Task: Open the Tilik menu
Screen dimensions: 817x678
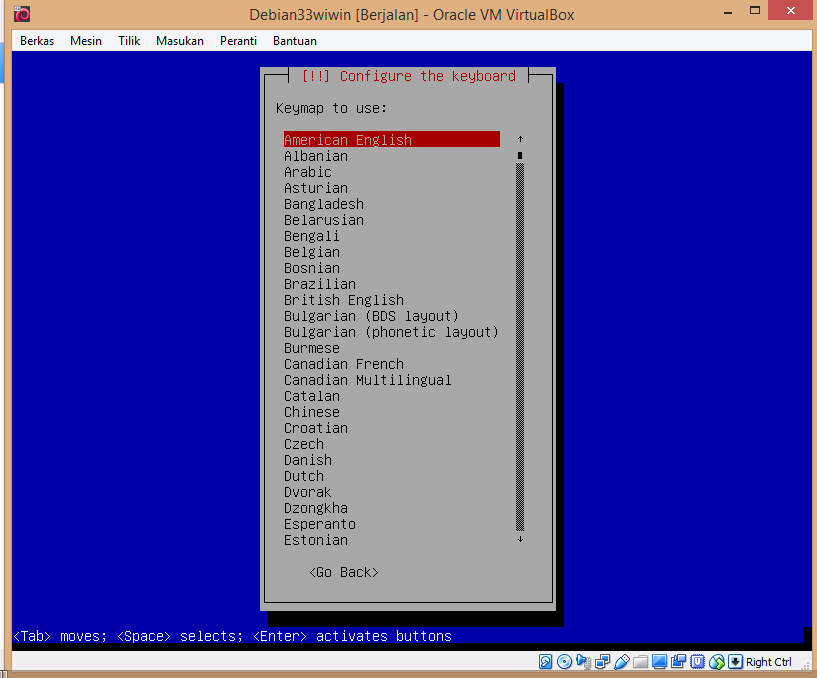Action: 129,41
